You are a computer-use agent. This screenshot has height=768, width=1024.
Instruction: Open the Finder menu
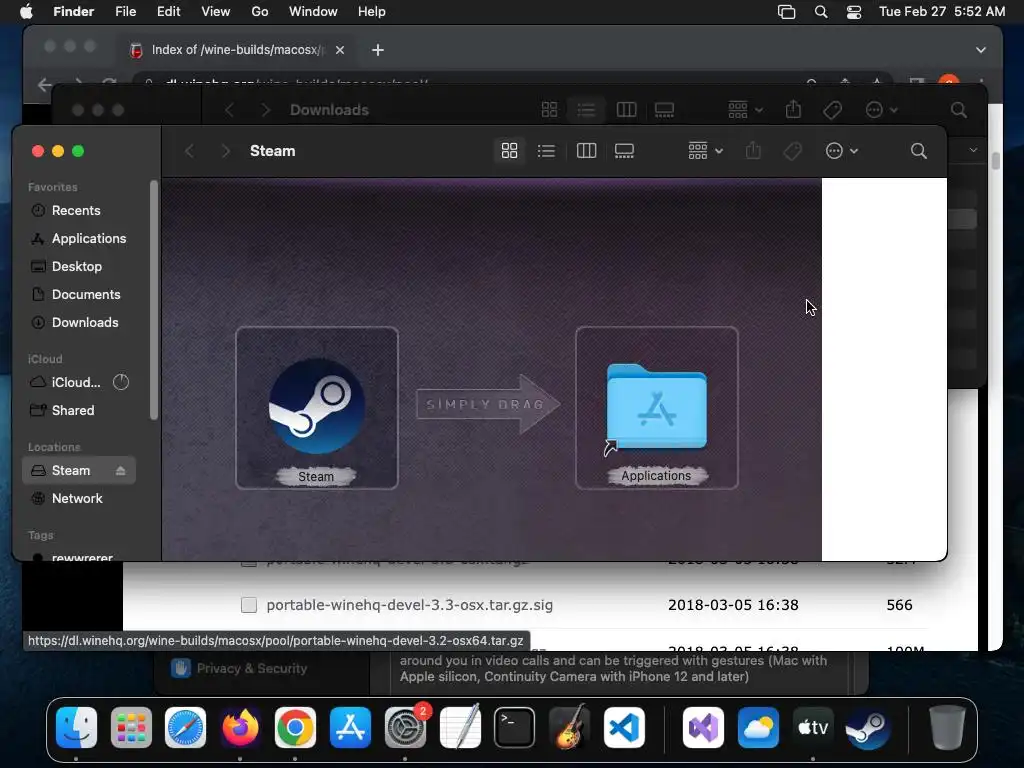73,12
